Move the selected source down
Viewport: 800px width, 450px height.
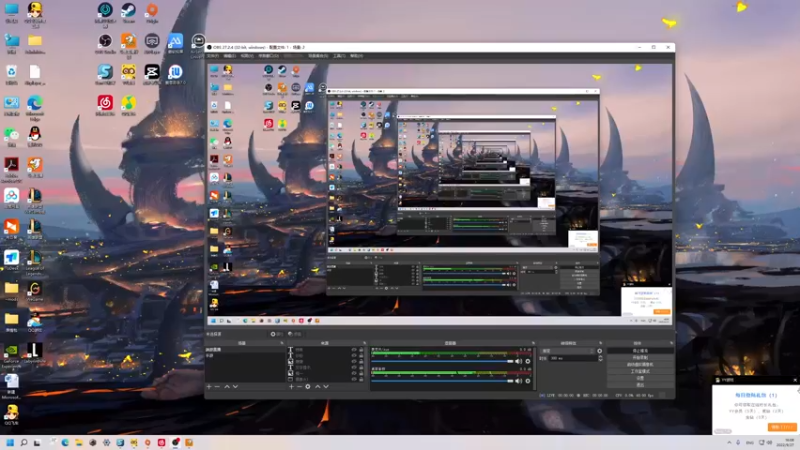pyautogui.click(x=326, y=387)
